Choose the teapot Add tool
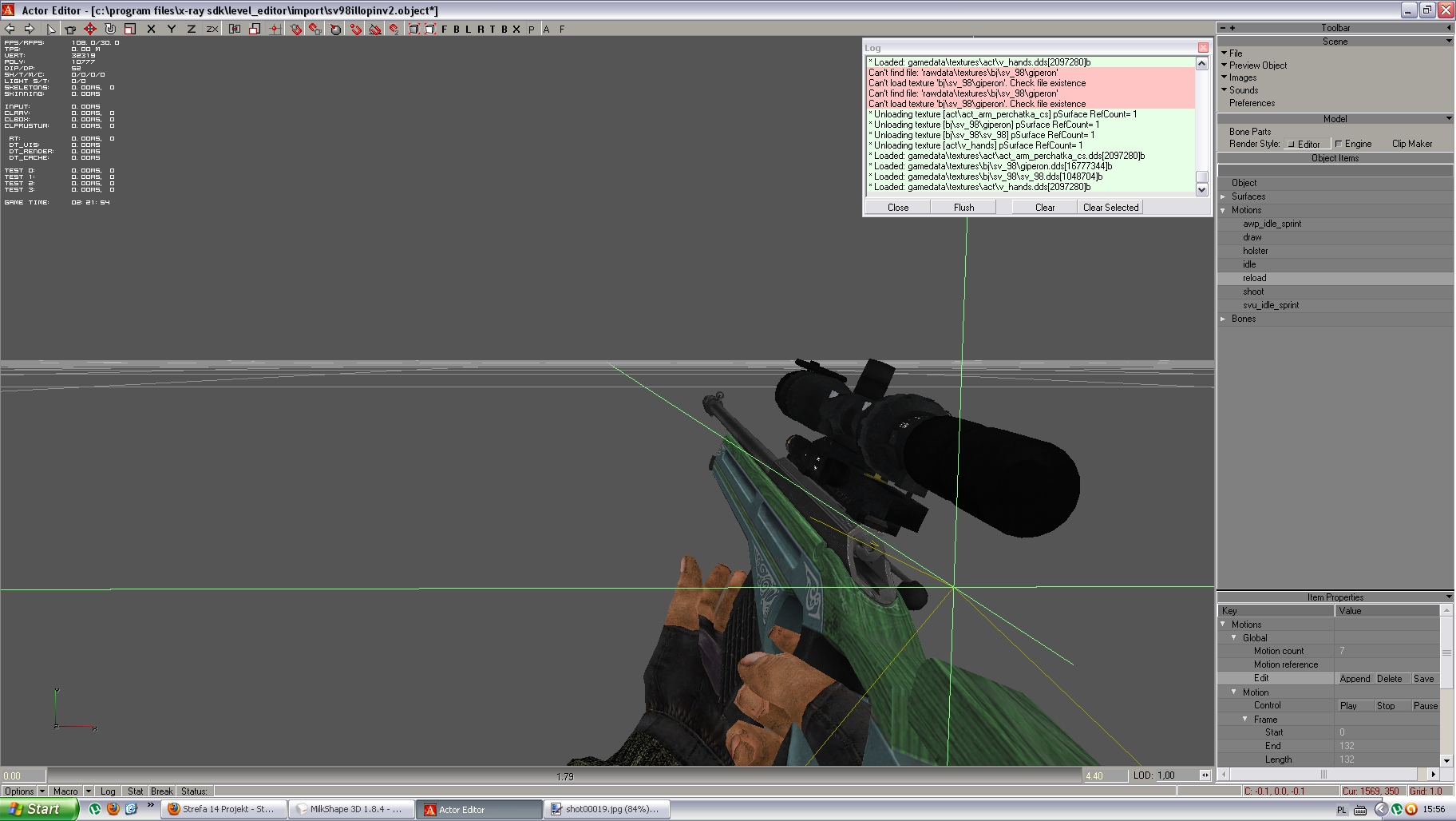 coord(70,29)
